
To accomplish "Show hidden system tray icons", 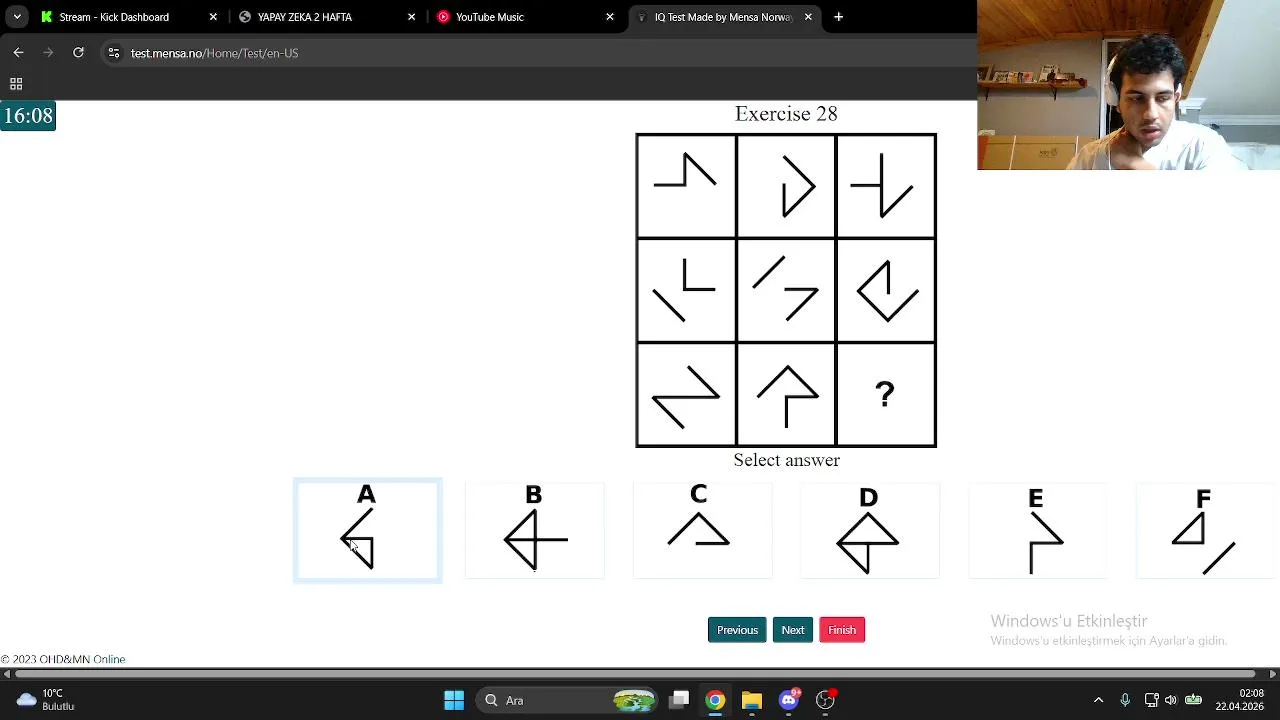I will [x=1098, y=700].
